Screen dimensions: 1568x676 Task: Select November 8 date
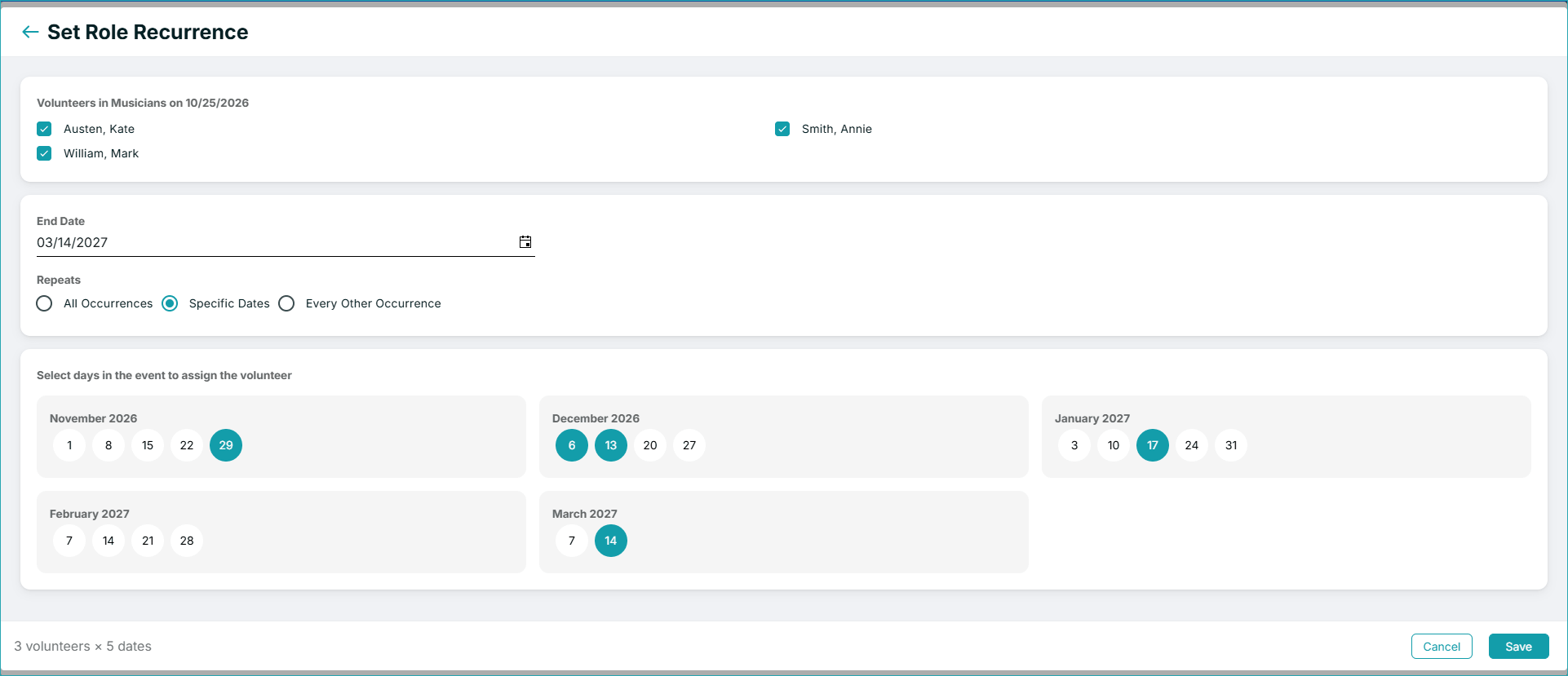pyautogui.click(x=109, y=445)
